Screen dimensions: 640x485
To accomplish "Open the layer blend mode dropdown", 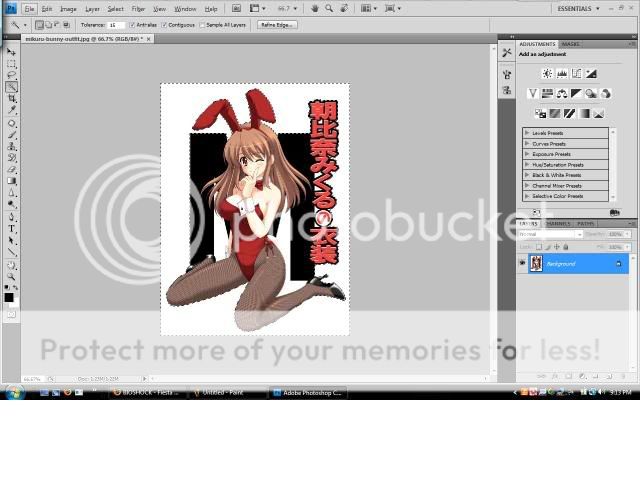I will [550, 234].
